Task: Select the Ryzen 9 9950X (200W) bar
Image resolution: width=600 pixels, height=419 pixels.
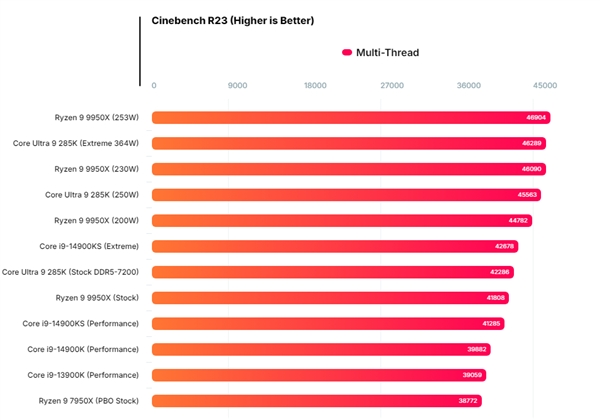Action: [x=342, y=220]
